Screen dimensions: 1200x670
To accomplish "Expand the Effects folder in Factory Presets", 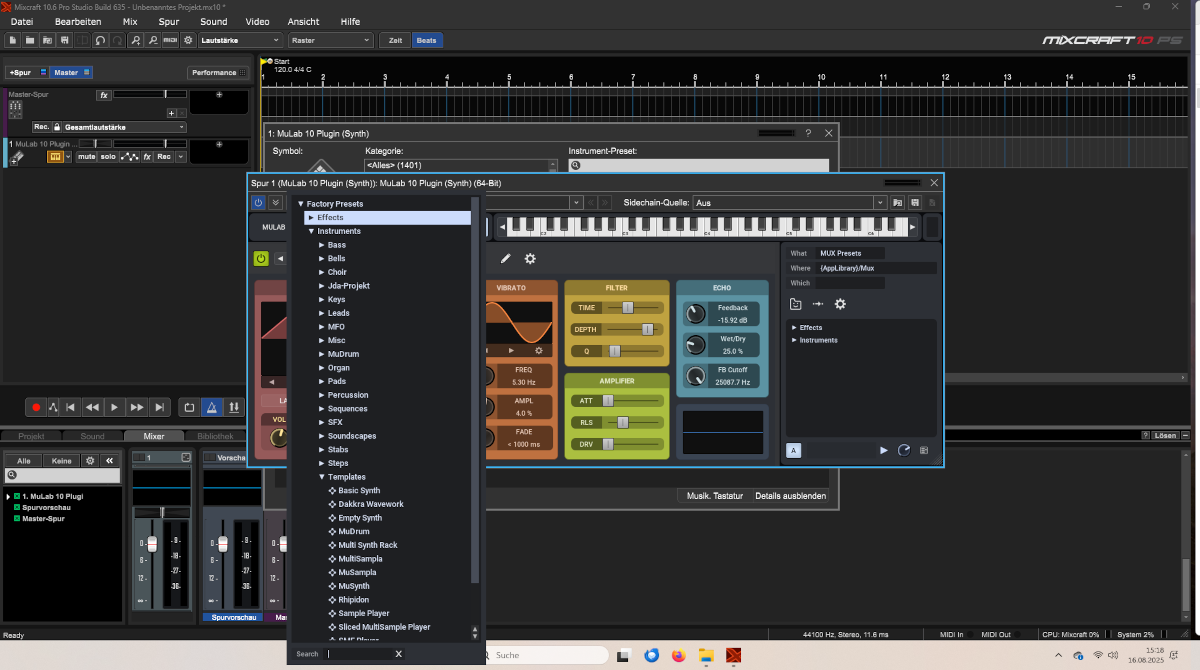I will point(311,217).
